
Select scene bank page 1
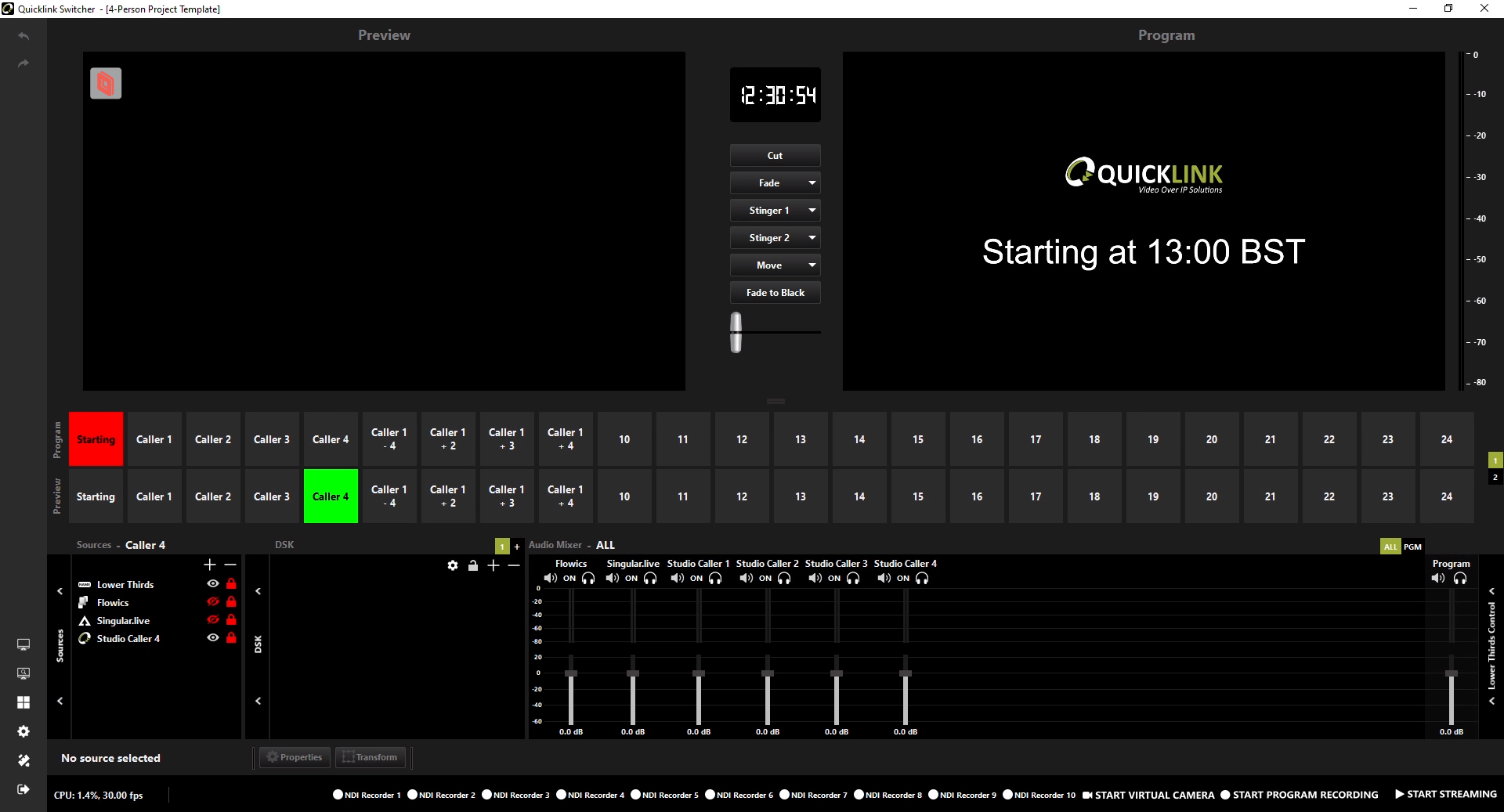tap(1495, 460)
